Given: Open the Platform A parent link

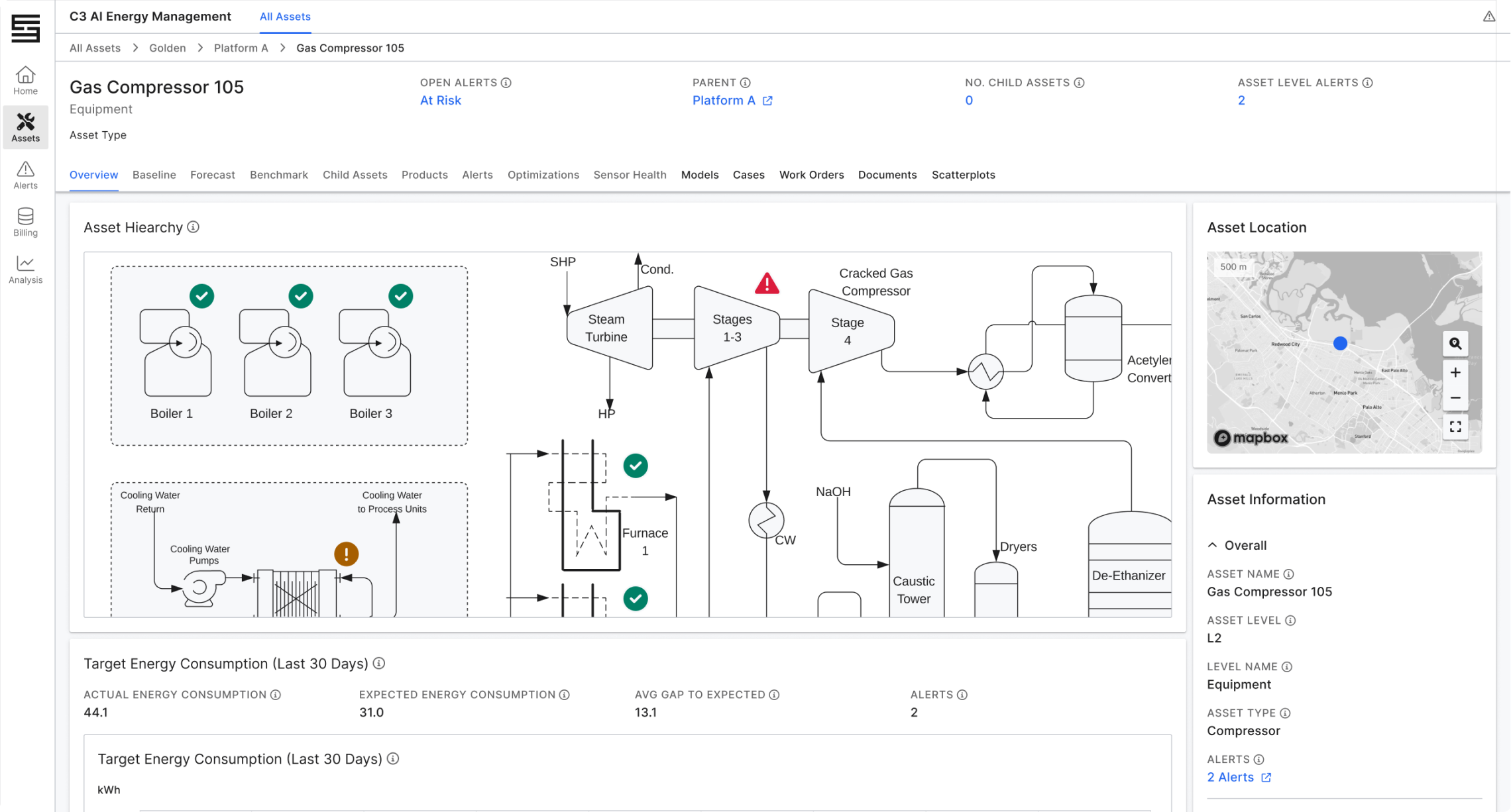Looking at the screenshot, I should point(724,101).
